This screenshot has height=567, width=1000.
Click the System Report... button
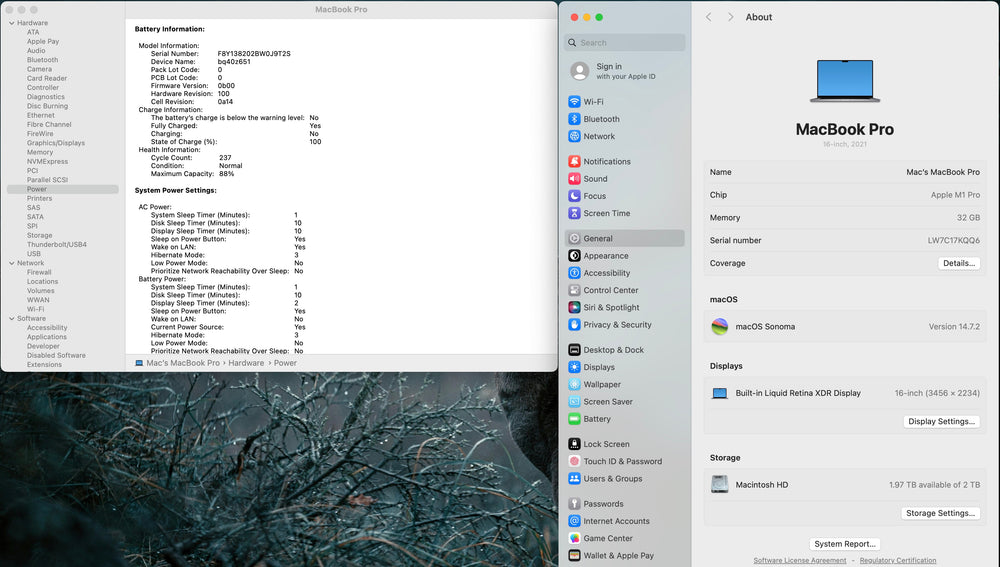click(x=845, y=544)
